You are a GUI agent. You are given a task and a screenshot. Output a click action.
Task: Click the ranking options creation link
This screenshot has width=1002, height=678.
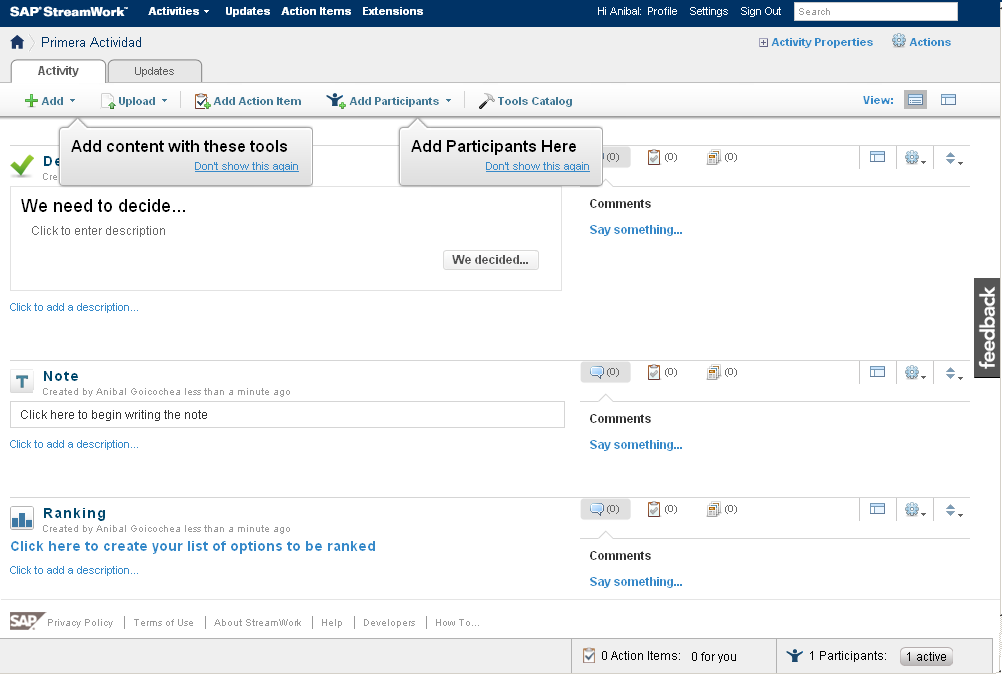pyautogui.click(x=193, y=546)
